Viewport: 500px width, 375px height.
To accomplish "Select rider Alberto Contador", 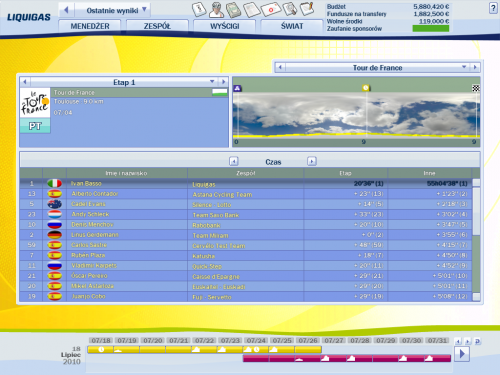I will (95, 194).
